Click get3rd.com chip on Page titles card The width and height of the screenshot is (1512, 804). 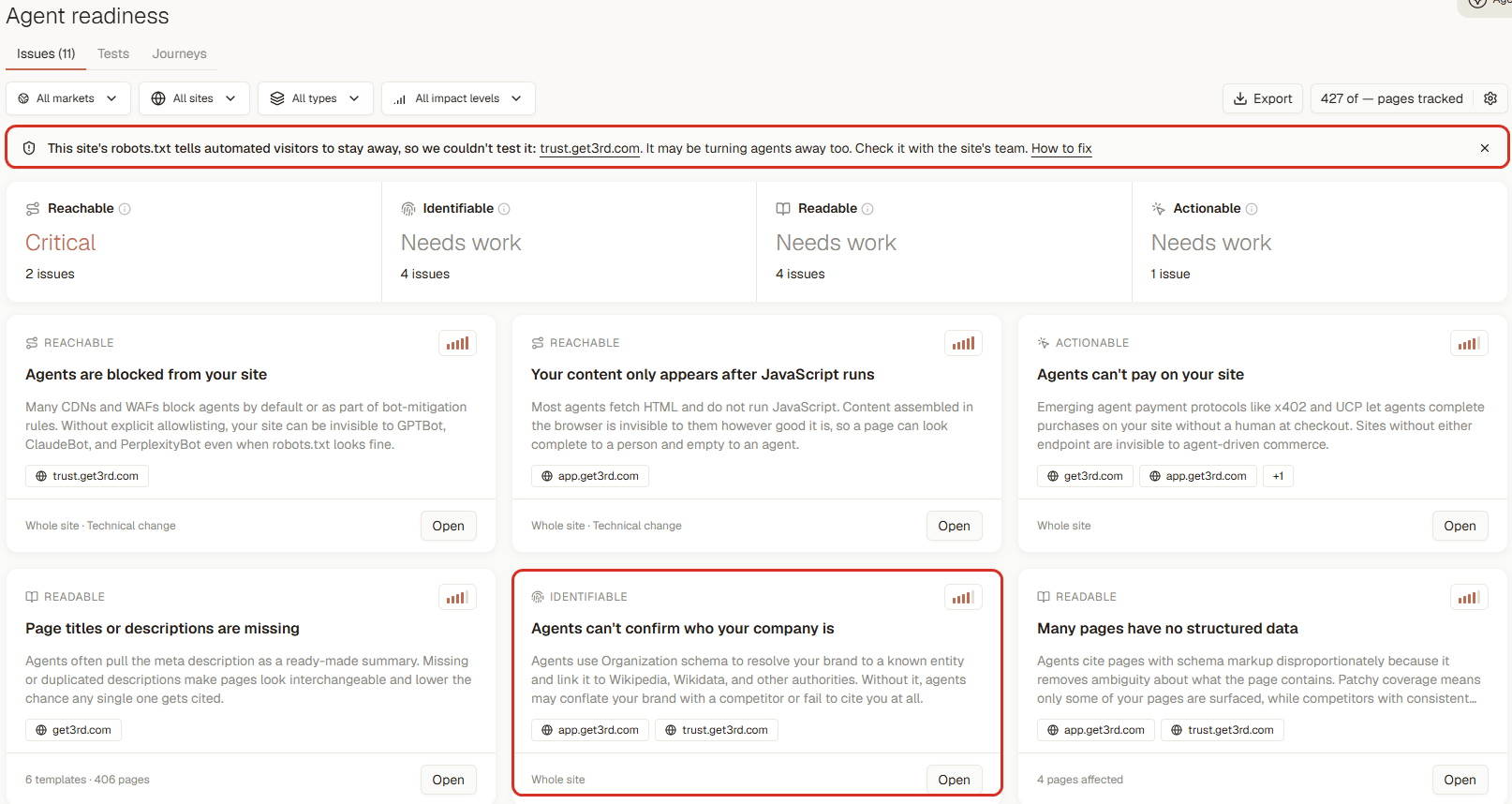pos(73,730)
